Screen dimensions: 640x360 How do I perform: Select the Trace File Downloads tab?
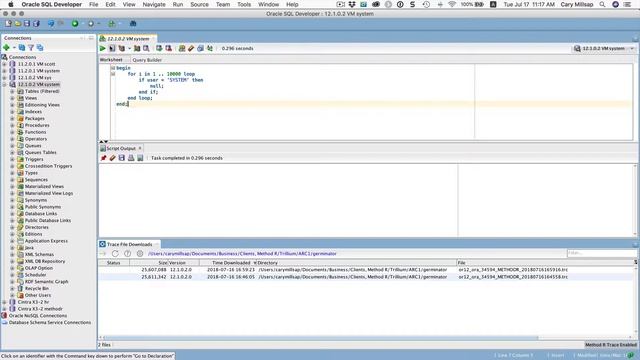point(129,244)
